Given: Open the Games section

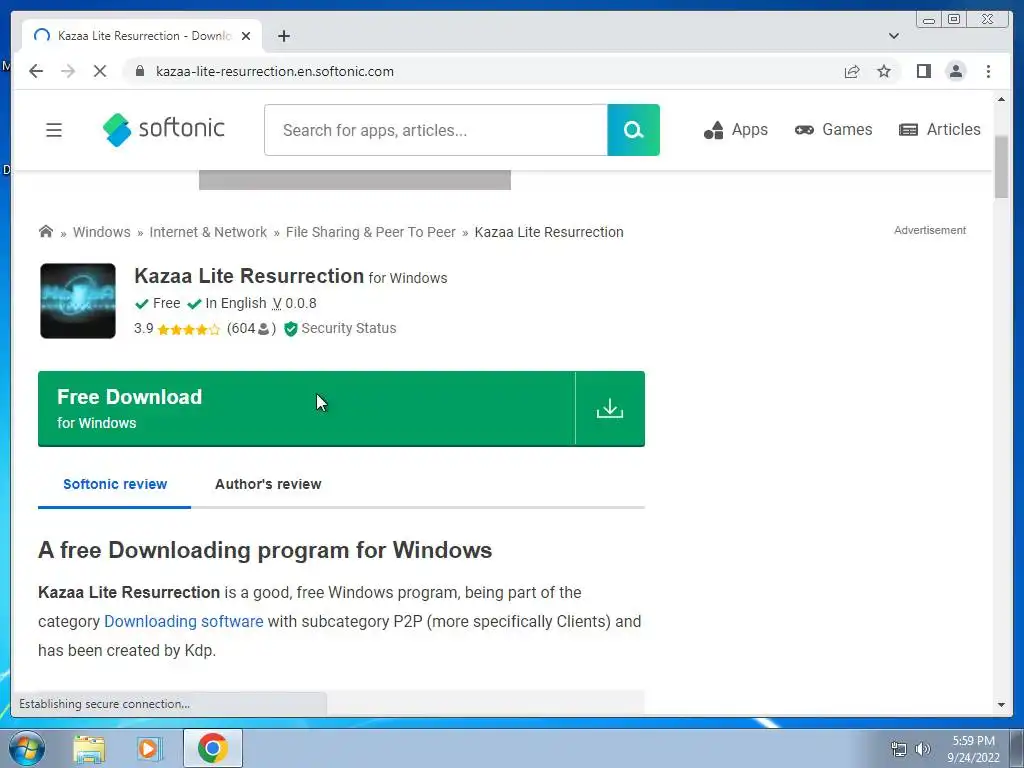Looking at the screenshot, I should click(833, 130).
